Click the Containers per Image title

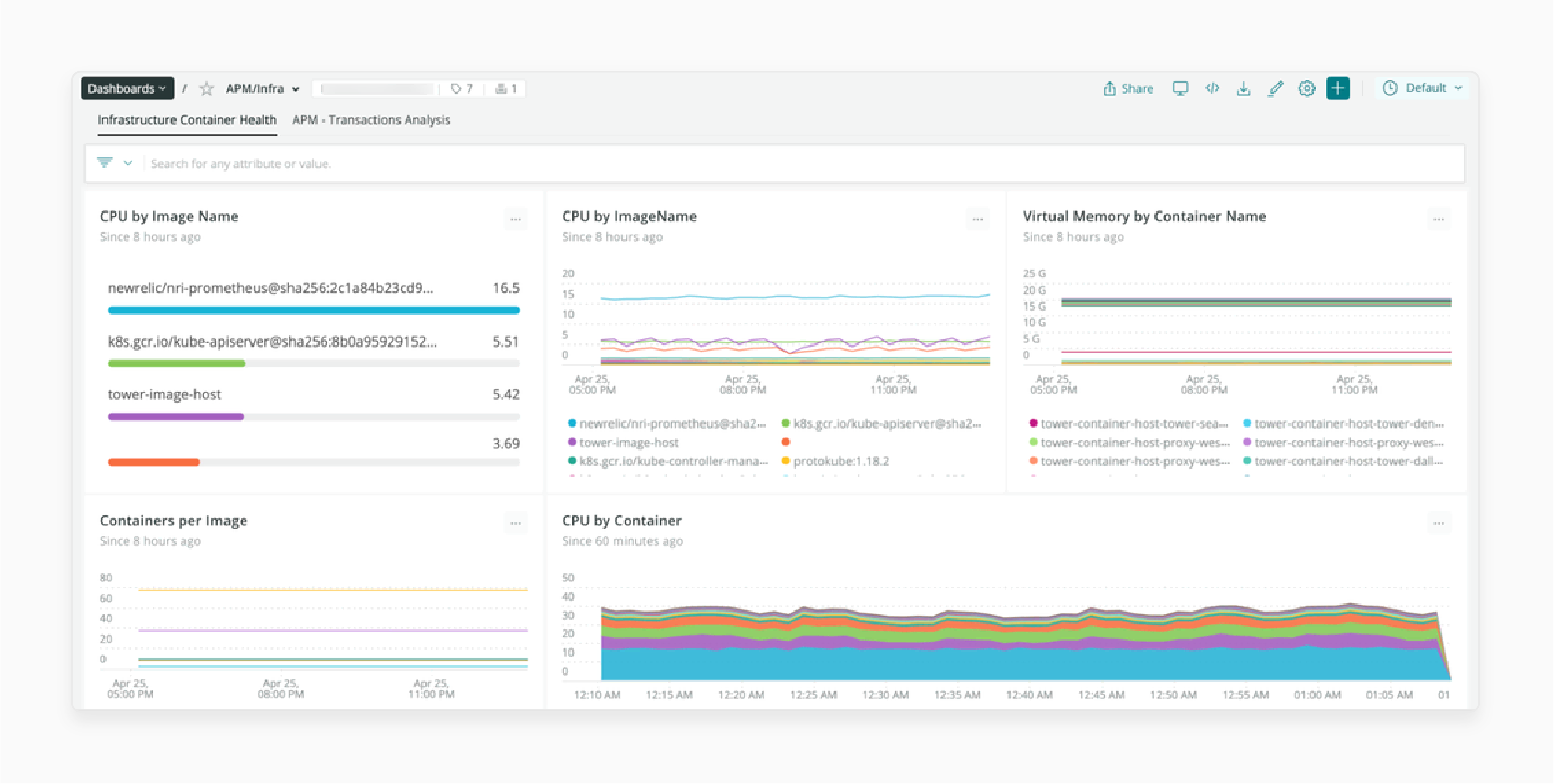tap(173, 520)
